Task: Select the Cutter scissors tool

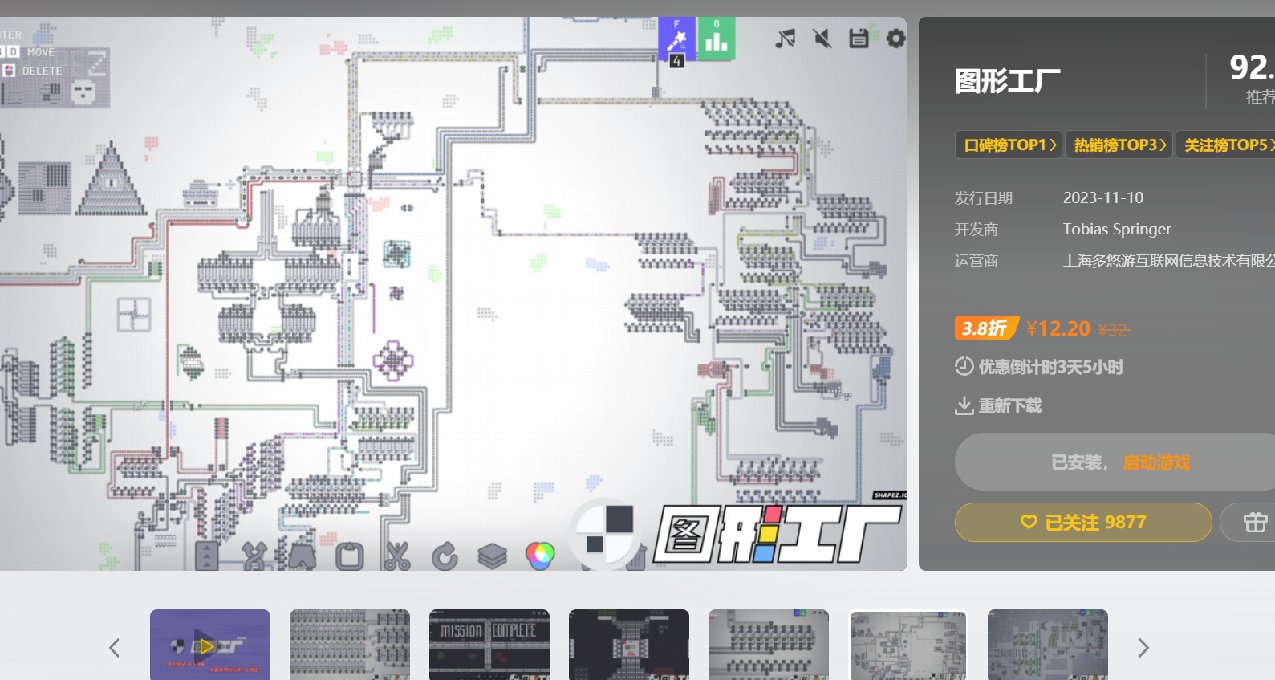Action: (x=396, y=557)
